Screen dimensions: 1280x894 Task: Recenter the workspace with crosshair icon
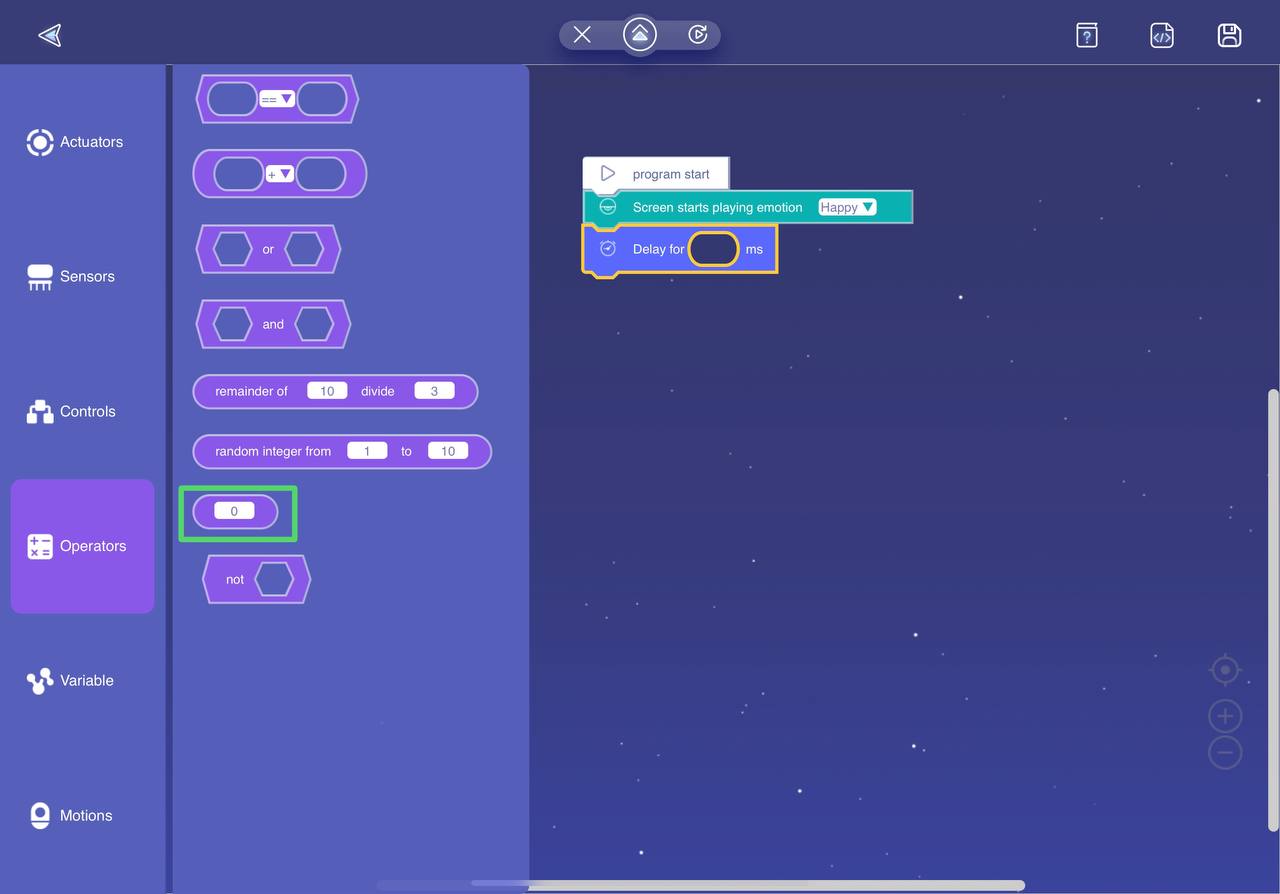[x=1225, y=669]
